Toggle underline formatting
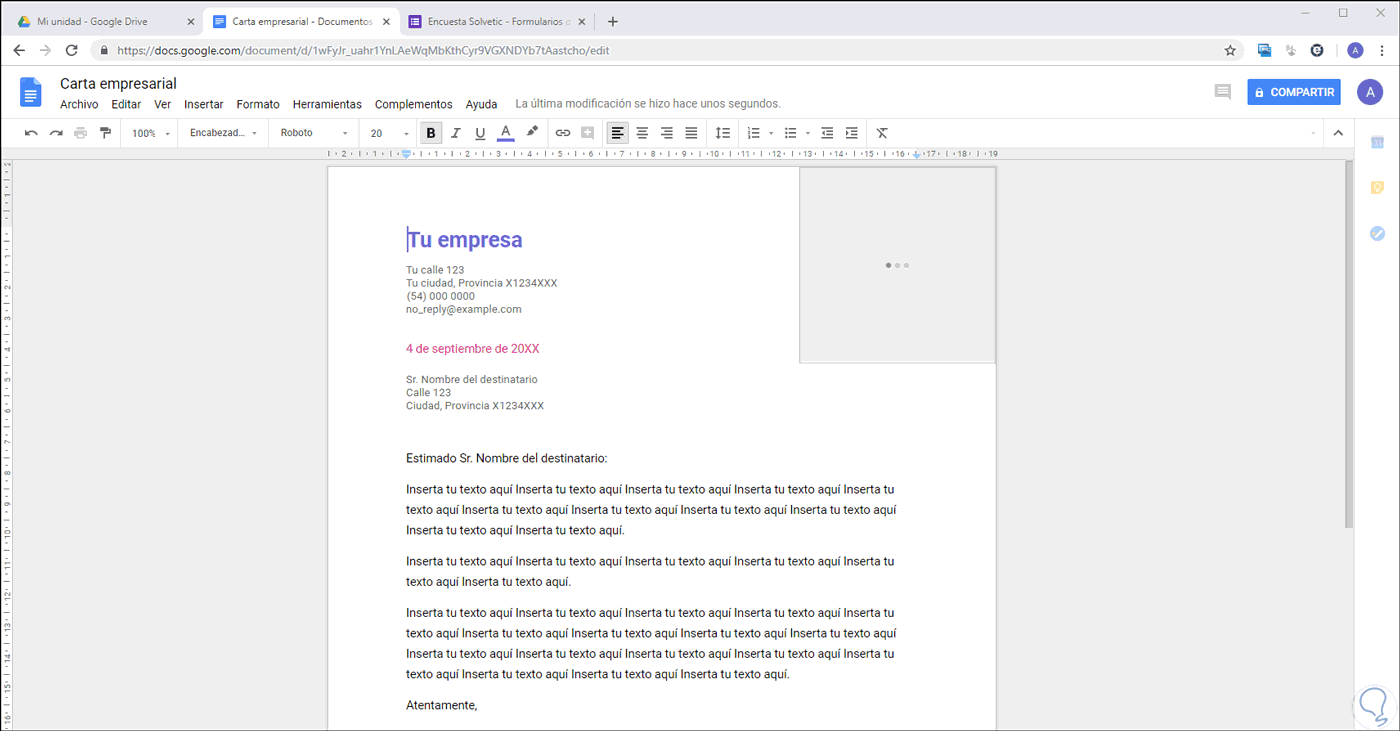1400x731 pixels. tap(480, 133)
